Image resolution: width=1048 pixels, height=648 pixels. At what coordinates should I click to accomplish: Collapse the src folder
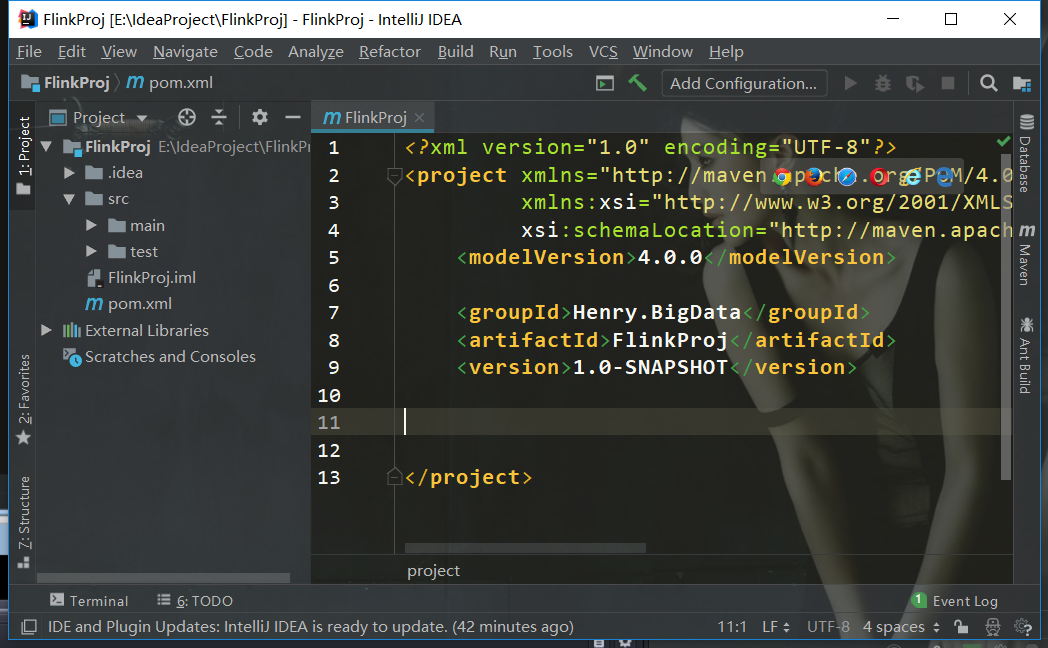click(x=69, y=199)
